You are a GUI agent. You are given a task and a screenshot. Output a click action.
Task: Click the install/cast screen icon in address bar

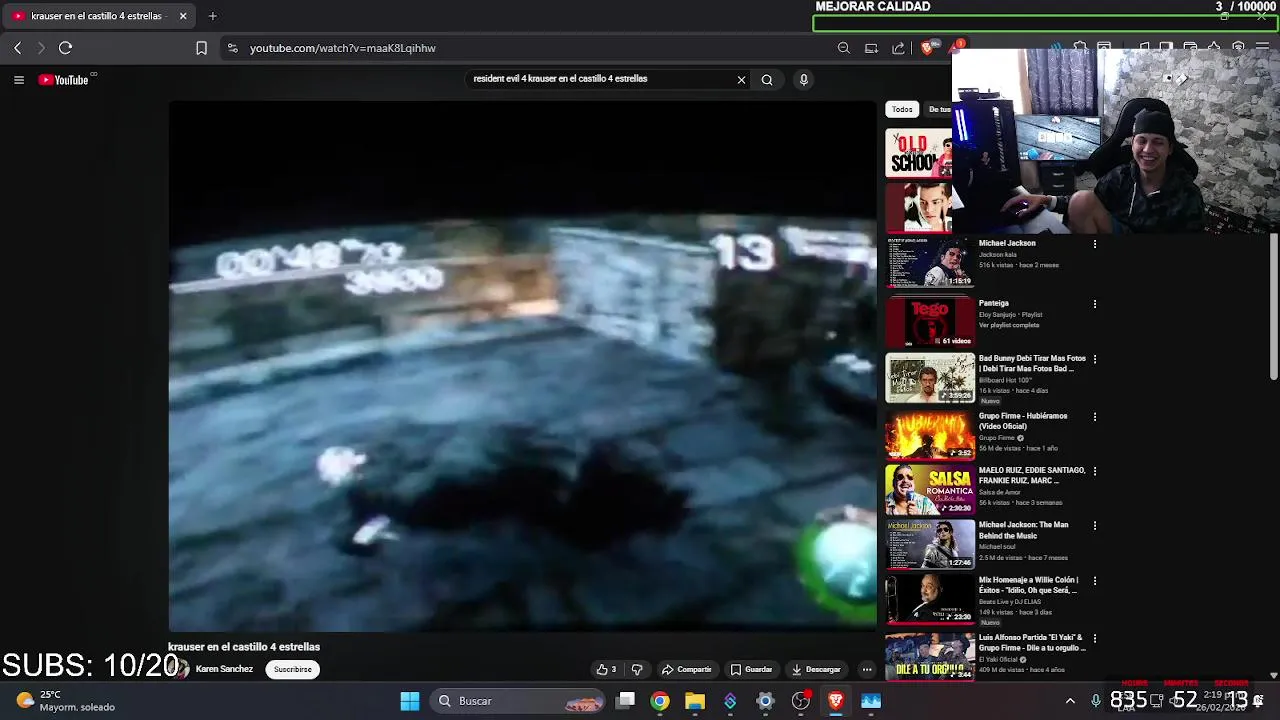point(871,48)
